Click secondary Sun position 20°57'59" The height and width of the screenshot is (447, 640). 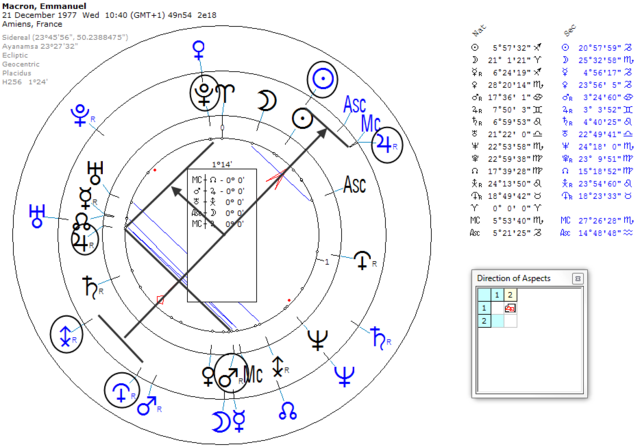[x=600, y=48]
